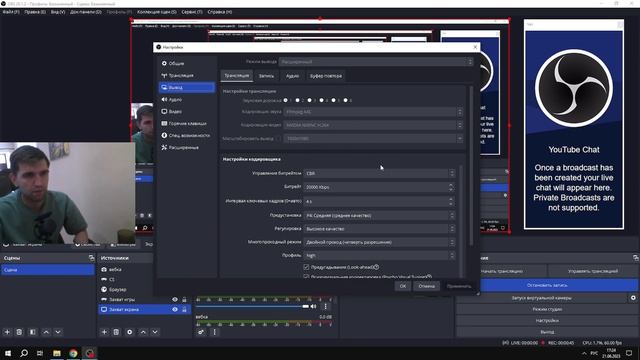
Task: Add a new source with Sources plus icon
Action: coord(104,332)
